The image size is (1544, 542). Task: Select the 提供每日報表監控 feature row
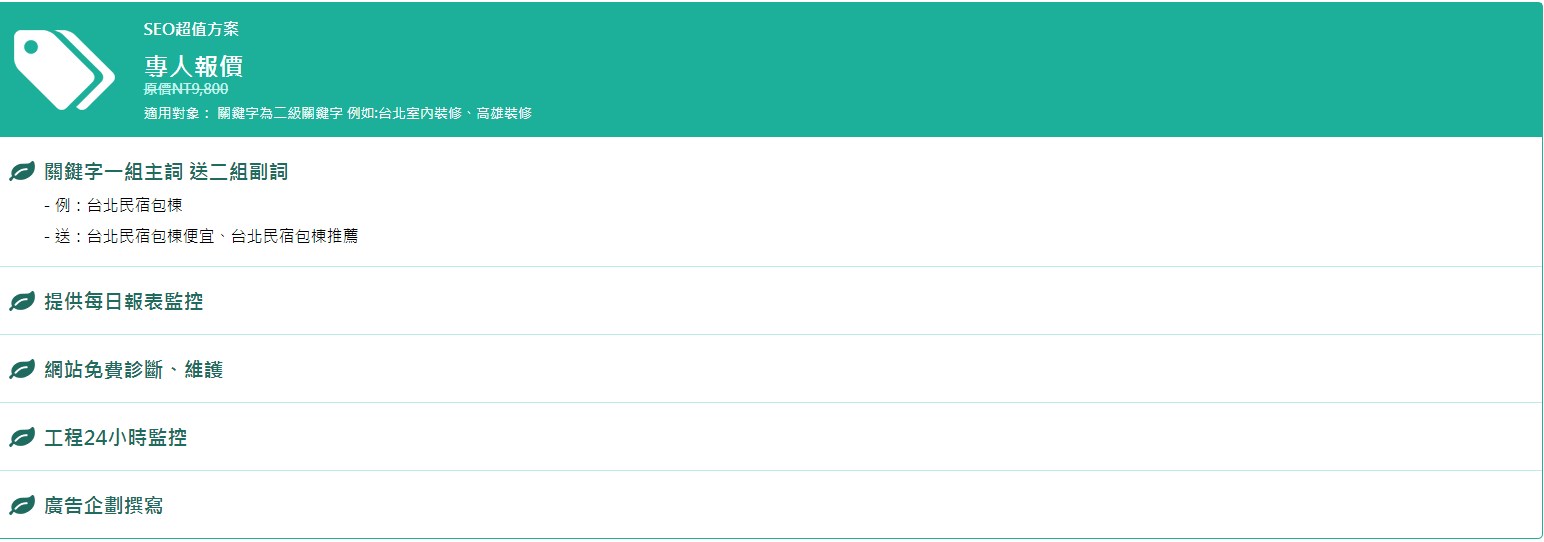(x=771, y=301)
